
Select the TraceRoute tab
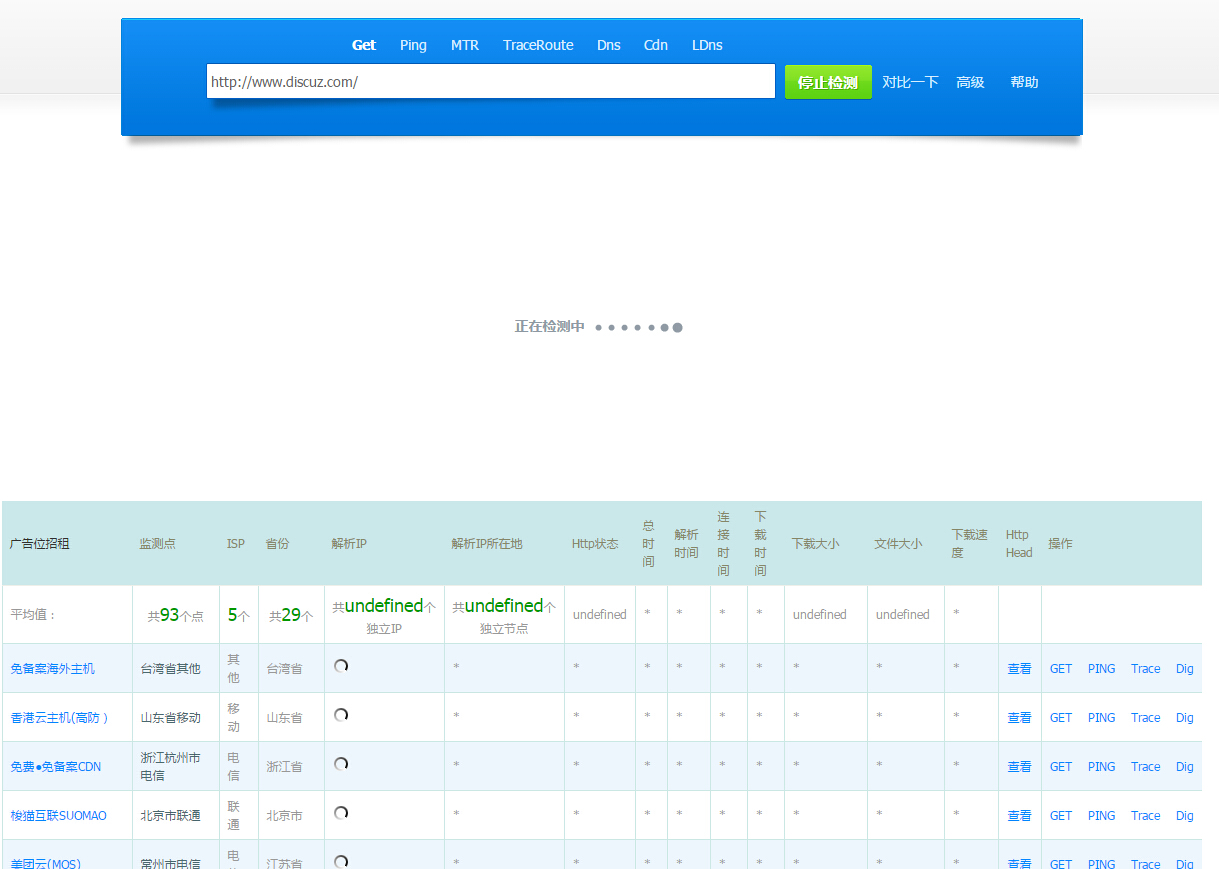[538, 45]
